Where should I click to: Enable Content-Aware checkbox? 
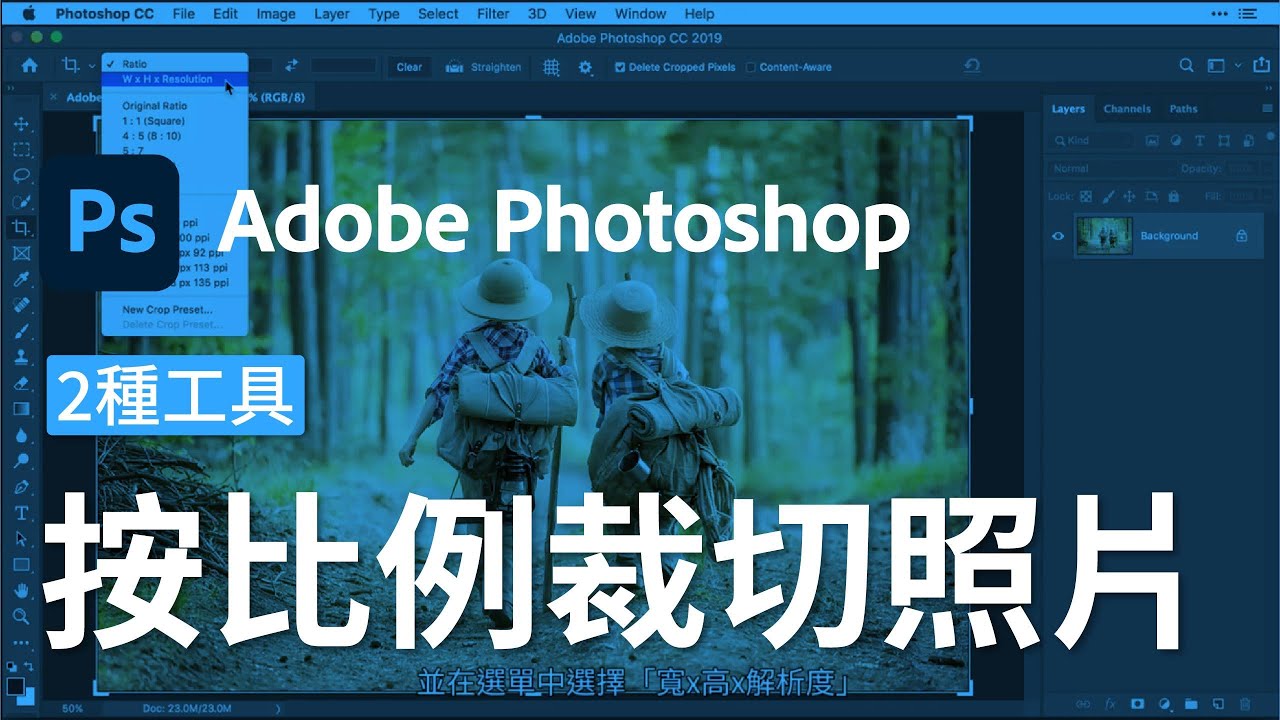coord(751,67)
